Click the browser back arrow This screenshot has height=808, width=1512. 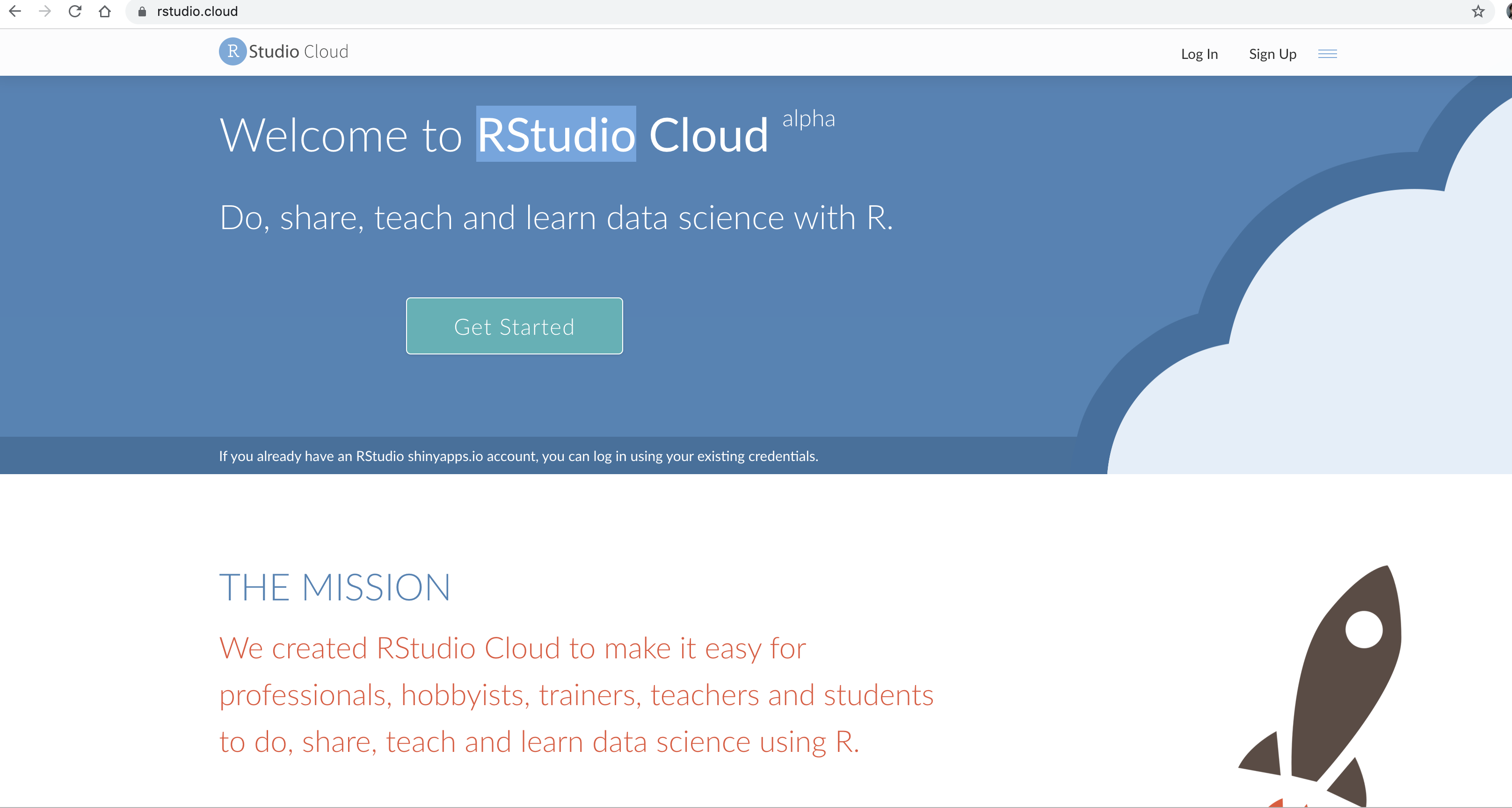[15, 11]
